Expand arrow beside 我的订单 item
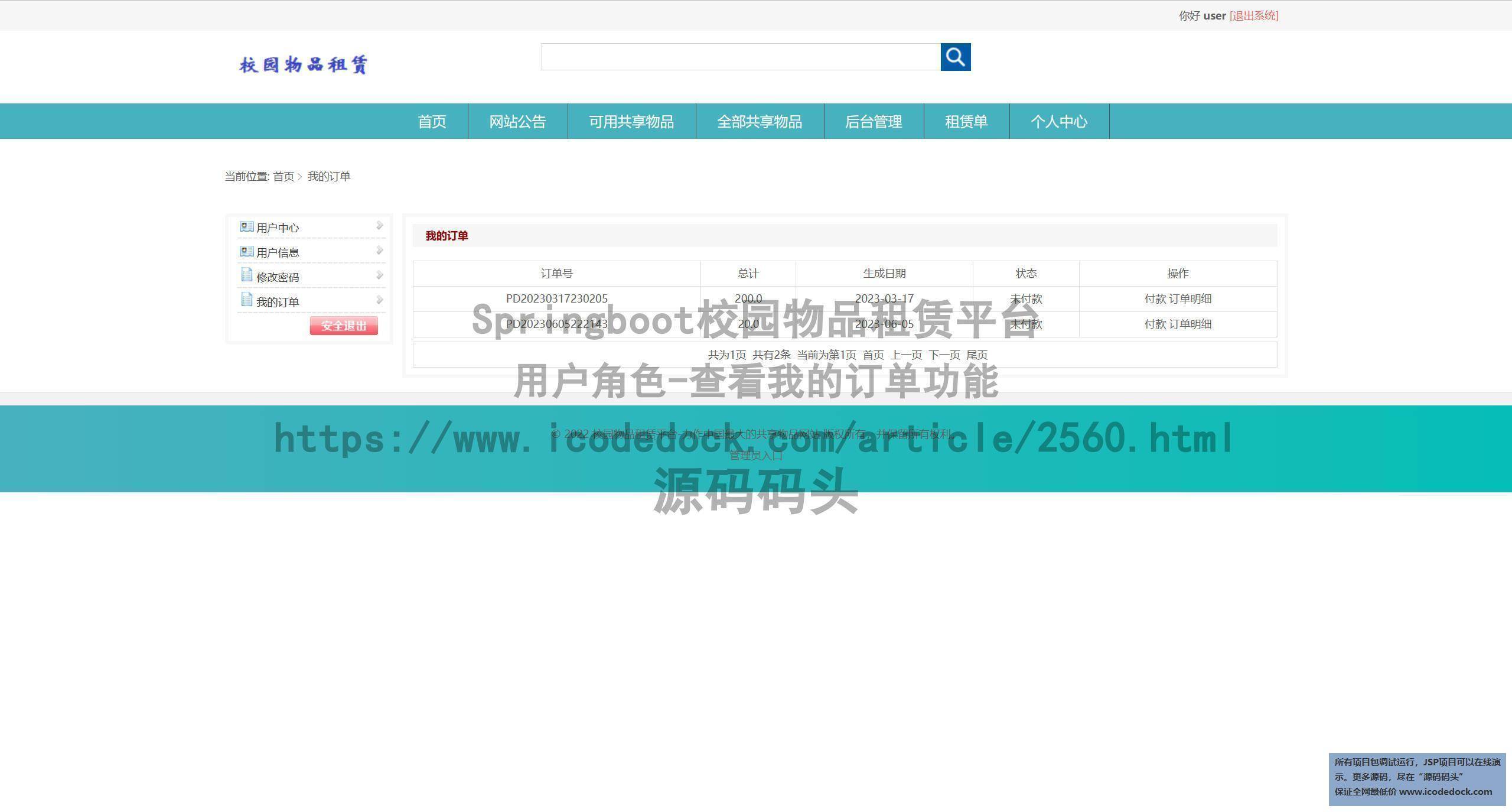The width and height of the screenshot is (1512, 812). pos(379,300)
